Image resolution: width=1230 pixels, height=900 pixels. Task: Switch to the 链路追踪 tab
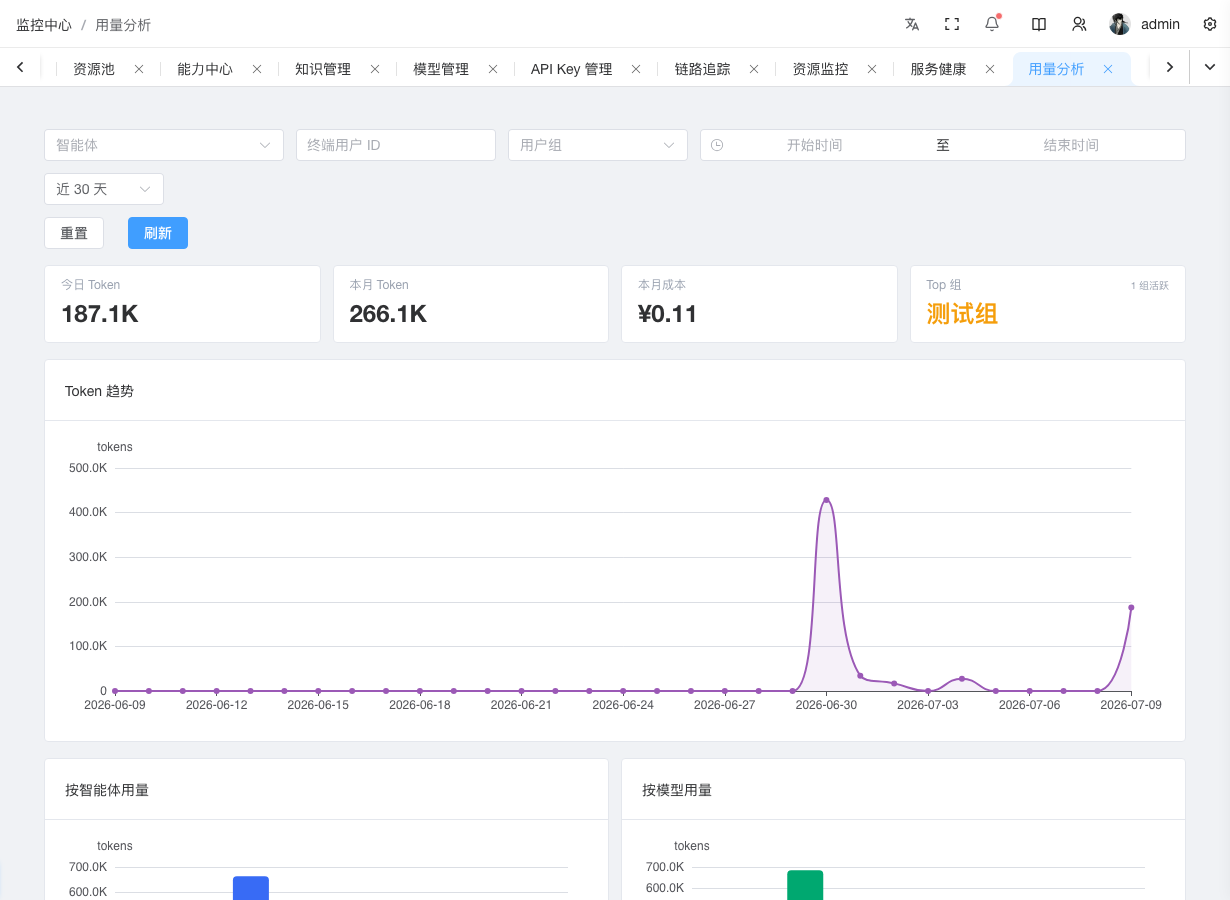702,69
